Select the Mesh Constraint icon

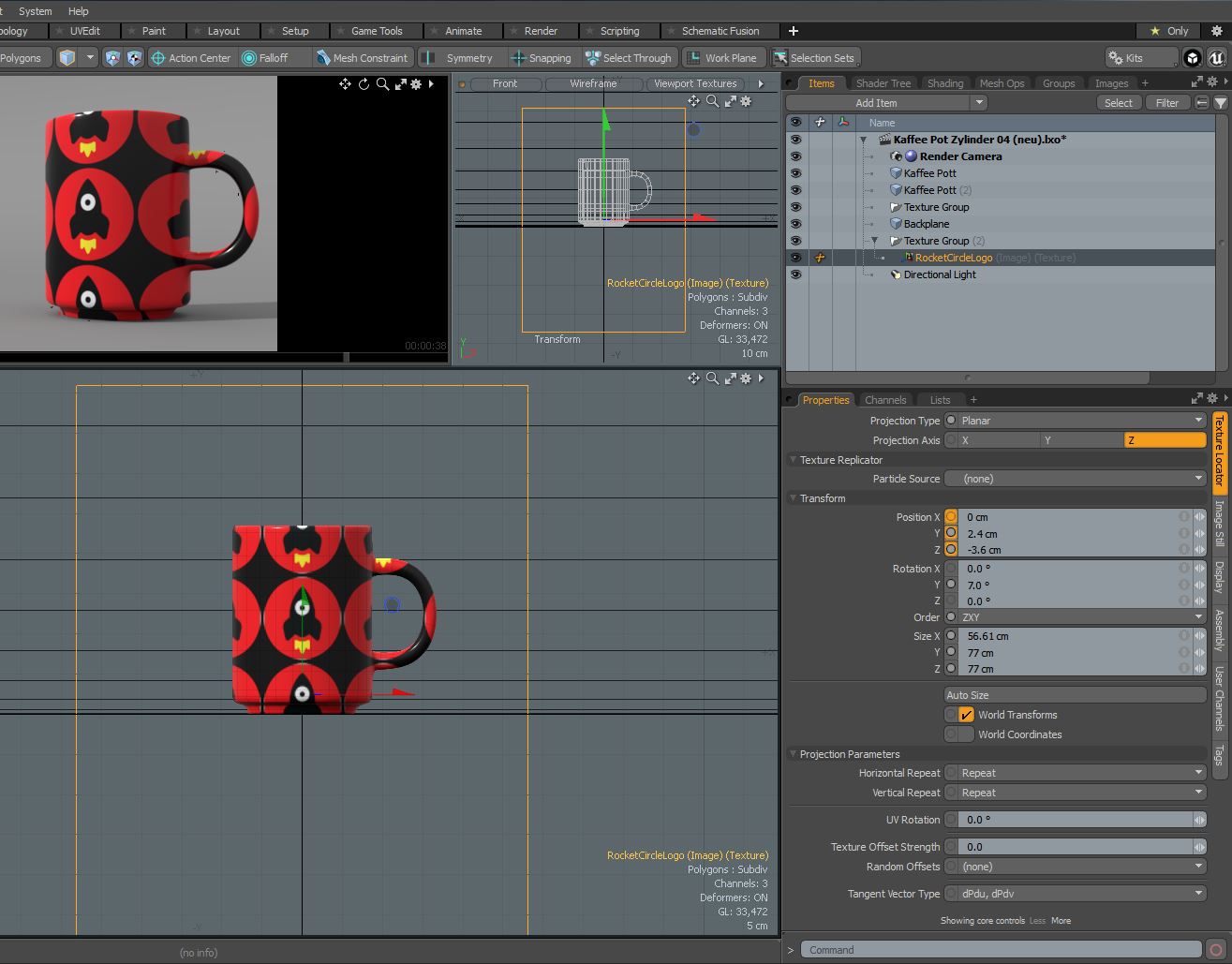pos(323,58)
